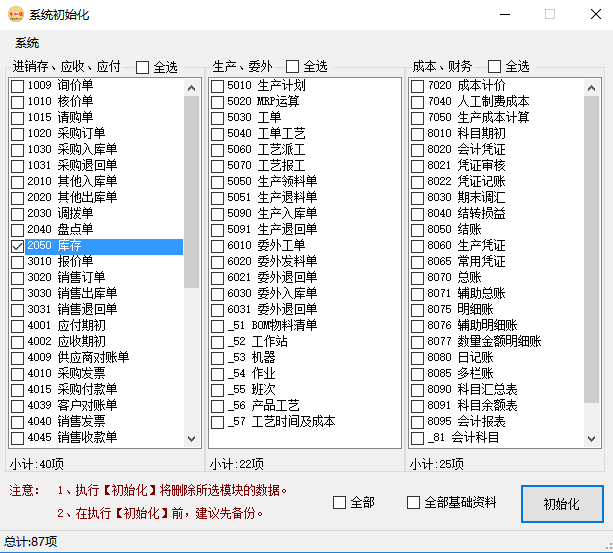Select the 8077 数量金额明细账 row
The width and height of the screenshot is (613, 553).
[x=497, y=342]
